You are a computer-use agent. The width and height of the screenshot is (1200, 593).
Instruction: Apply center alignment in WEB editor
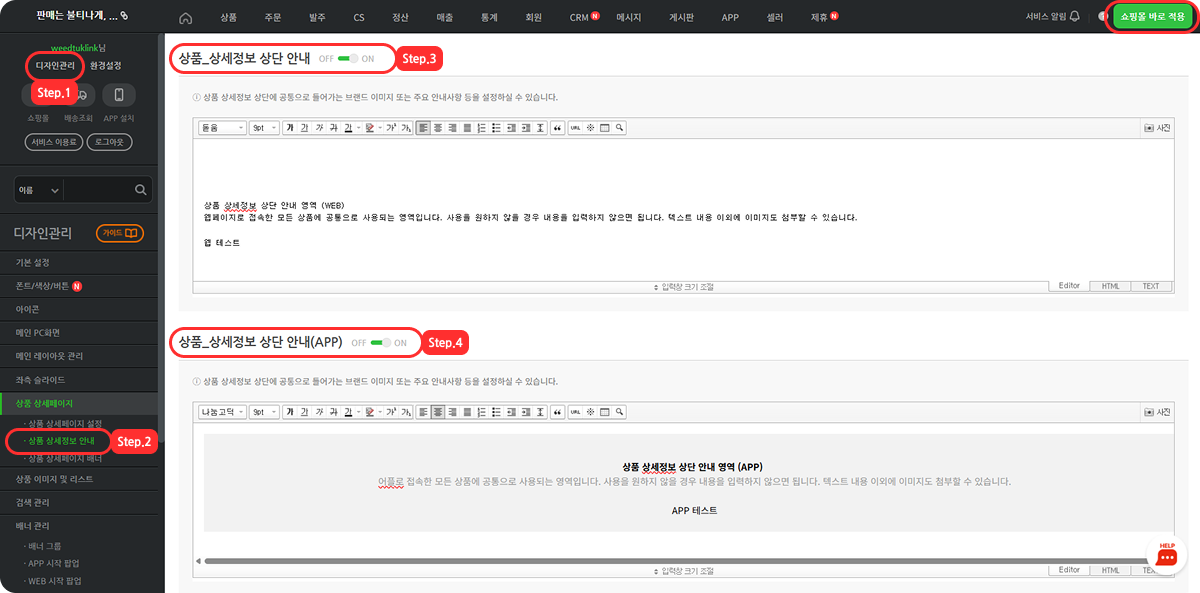(438, 128)
